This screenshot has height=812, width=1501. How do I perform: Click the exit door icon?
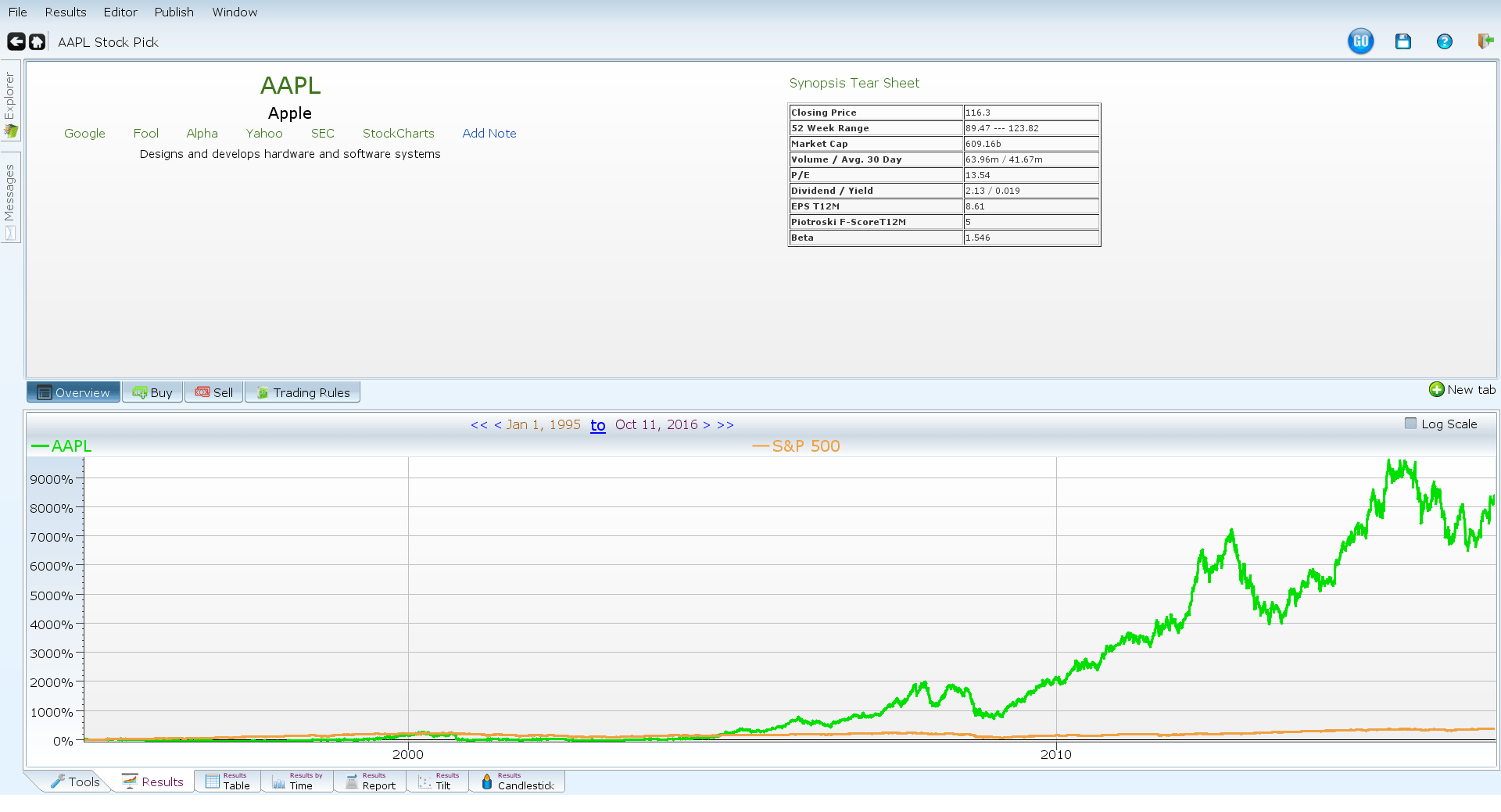coord(1485,41)
